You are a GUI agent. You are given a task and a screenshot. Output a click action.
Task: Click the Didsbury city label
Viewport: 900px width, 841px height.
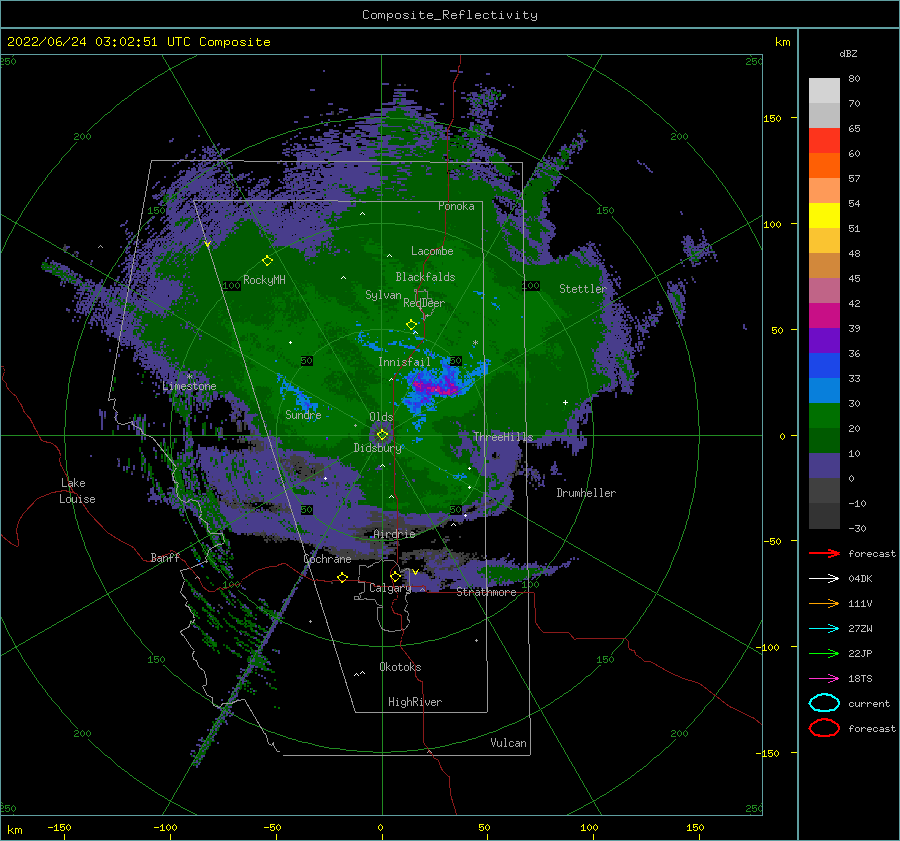[x=378, y=448]
